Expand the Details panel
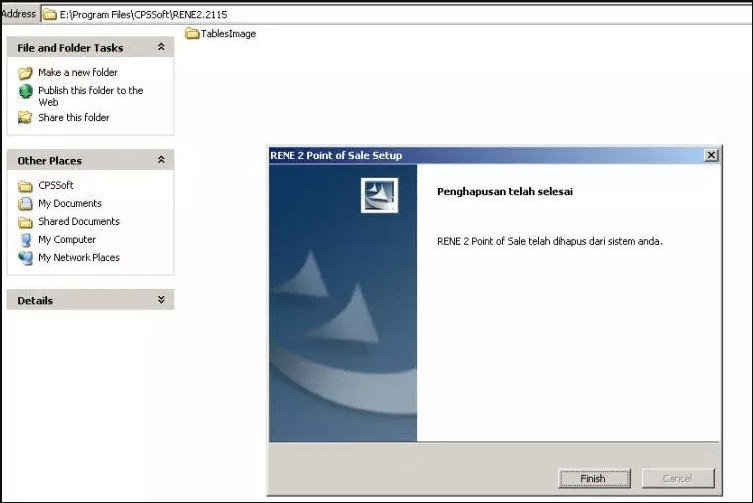 (161, 300)
